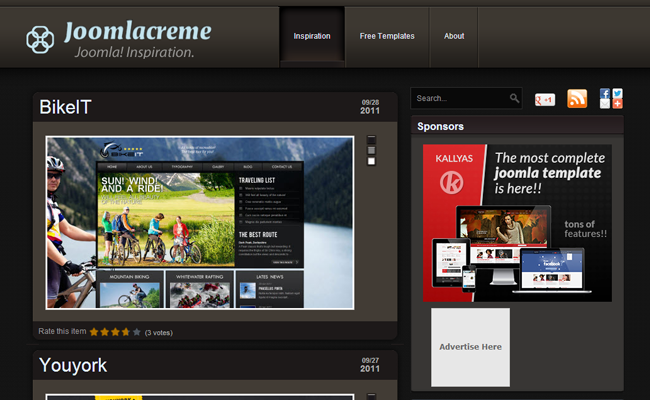Viewport: 650px width, 400px height.
Task: Click the search magnifier icon
Action: pos(514,98)
